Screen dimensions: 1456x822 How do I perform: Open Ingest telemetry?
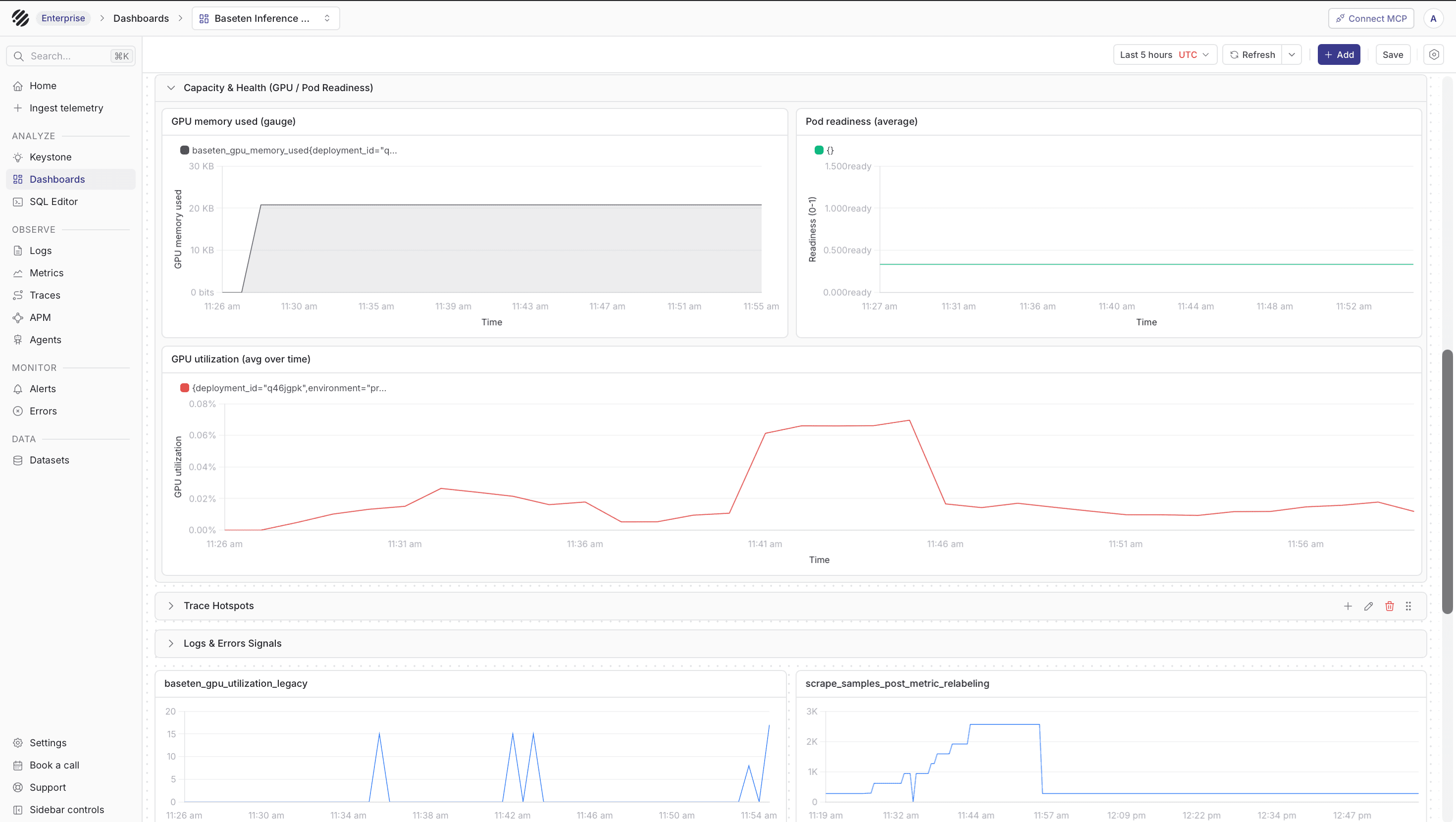(x=71, y=108)
